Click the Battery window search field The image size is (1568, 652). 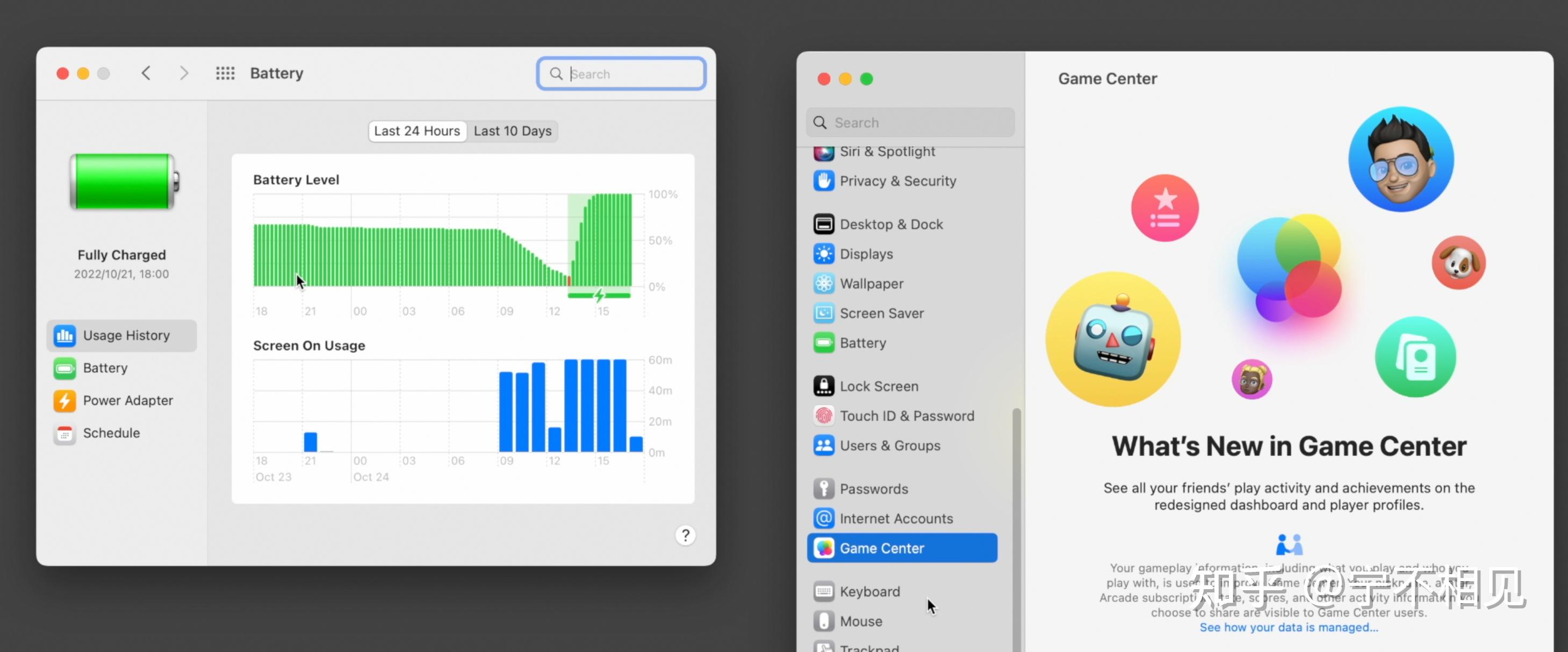coord(620,73)
